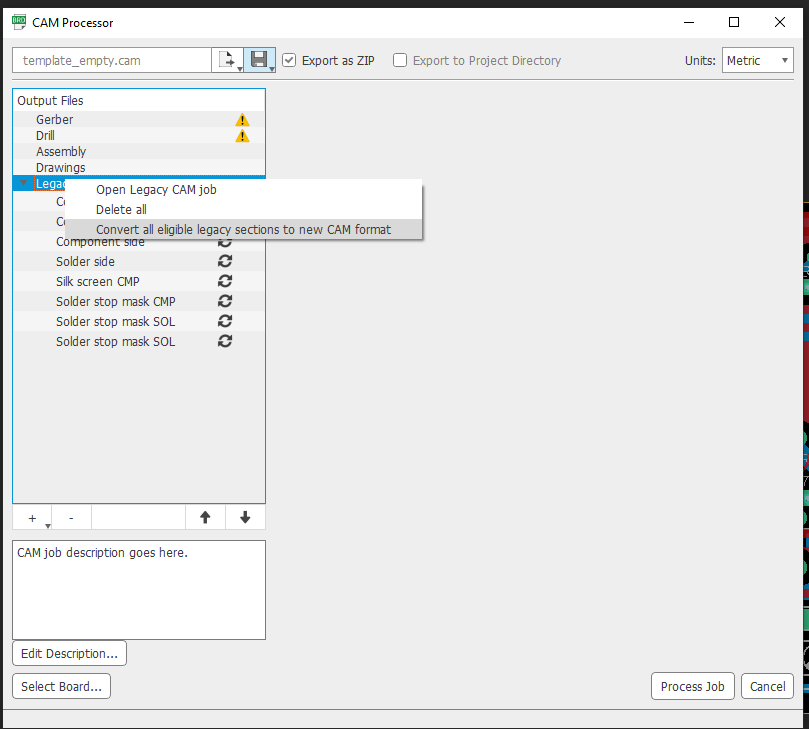The width and height of the screenshot is (809, 729).
Task: Open the Units dropdown set to Metric
Action: 757,60
